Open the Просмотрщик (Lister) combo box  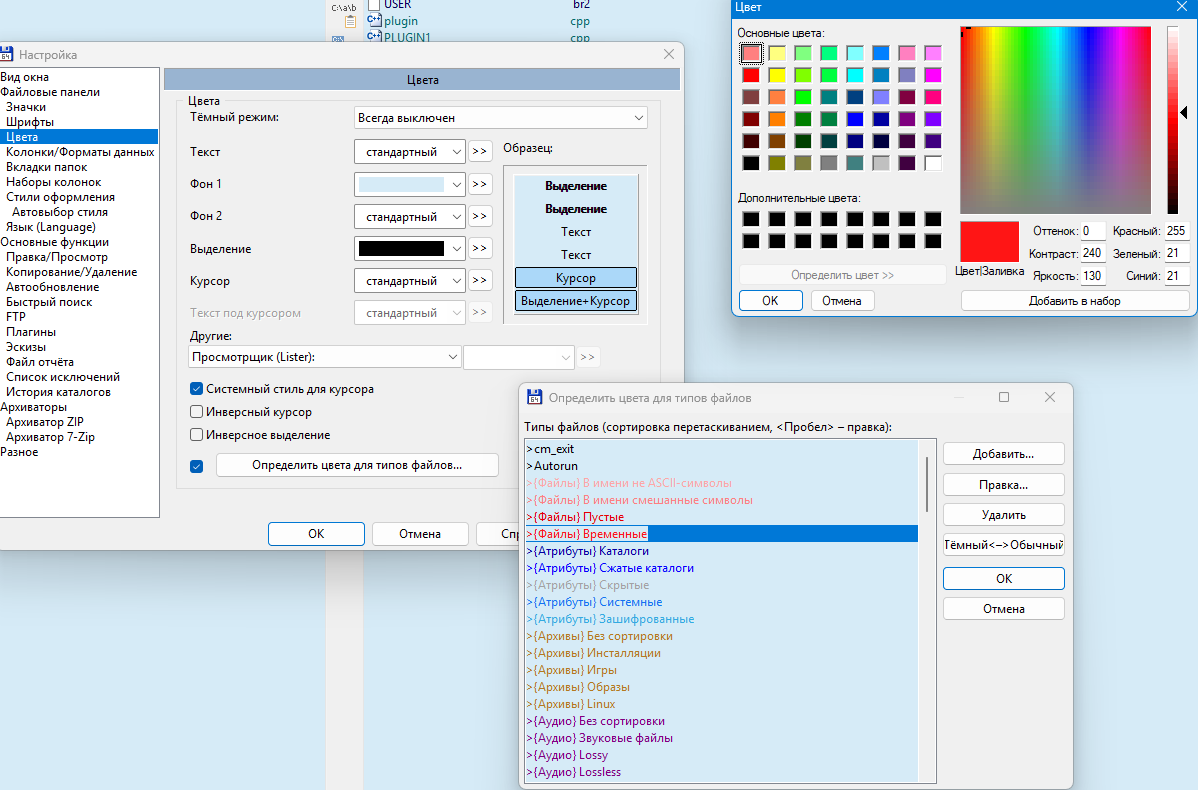(x=324, y=357)
